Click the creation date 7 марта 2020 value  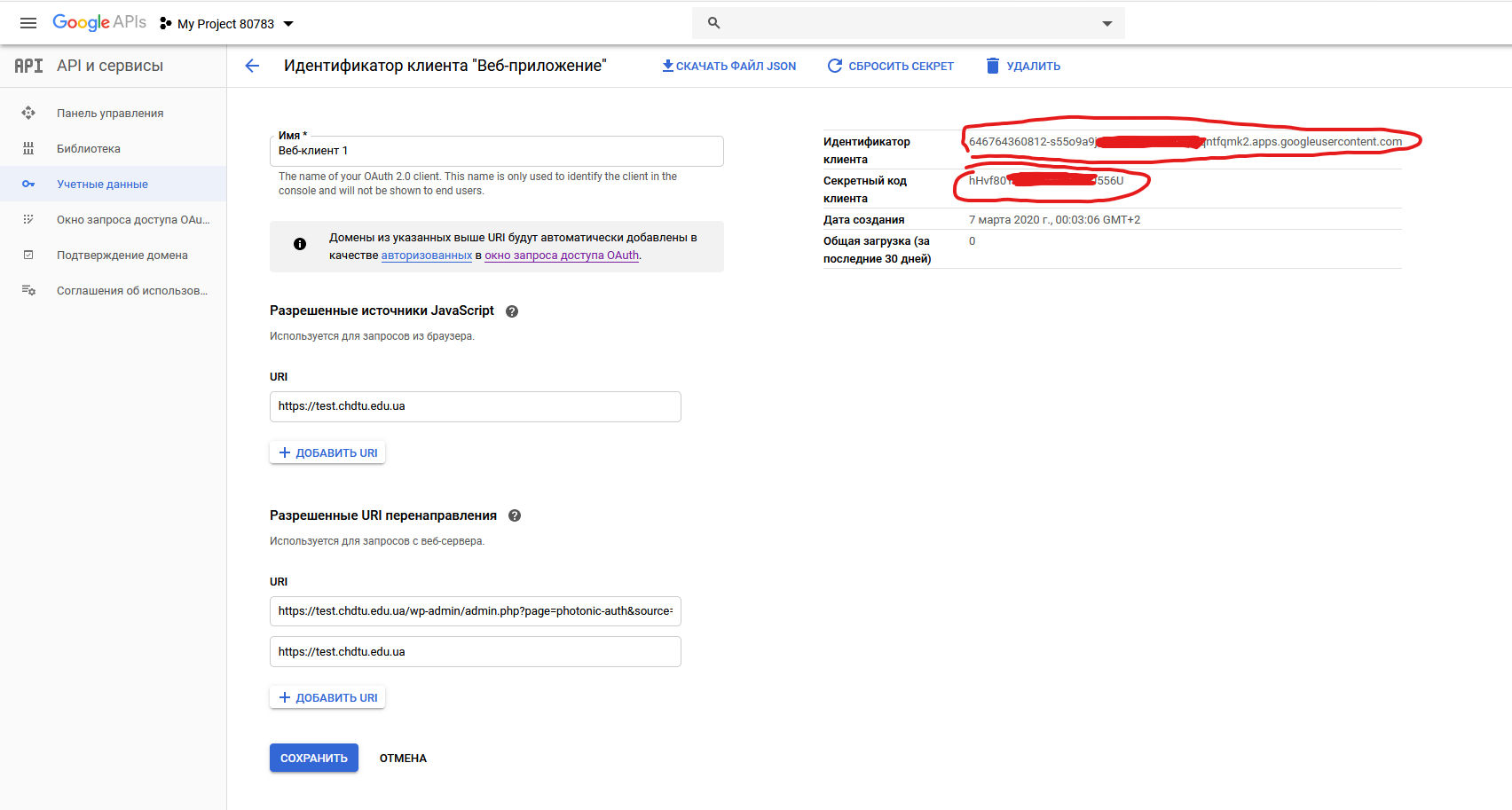point(1054,220)
